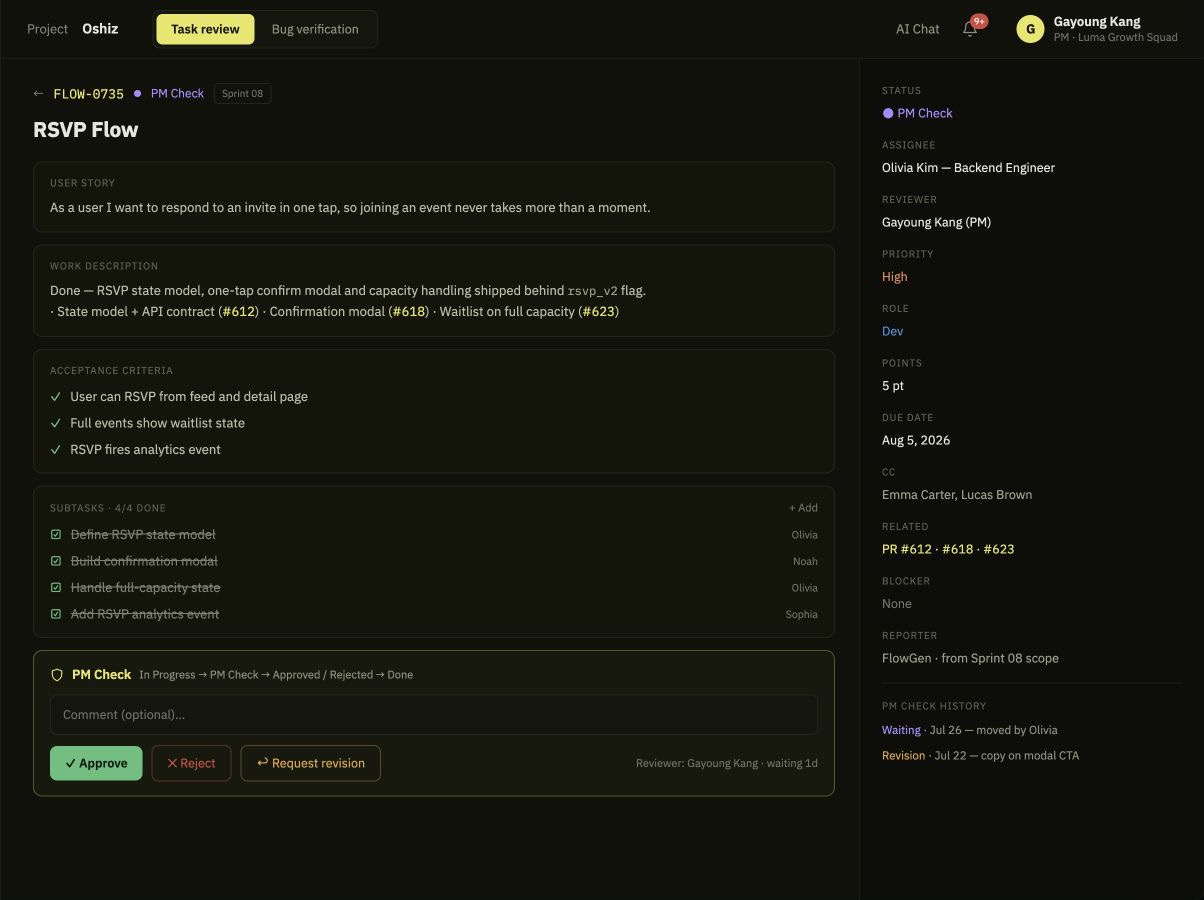
Task: Click the 9+ notification badge
Action: (x=979, y=21)
